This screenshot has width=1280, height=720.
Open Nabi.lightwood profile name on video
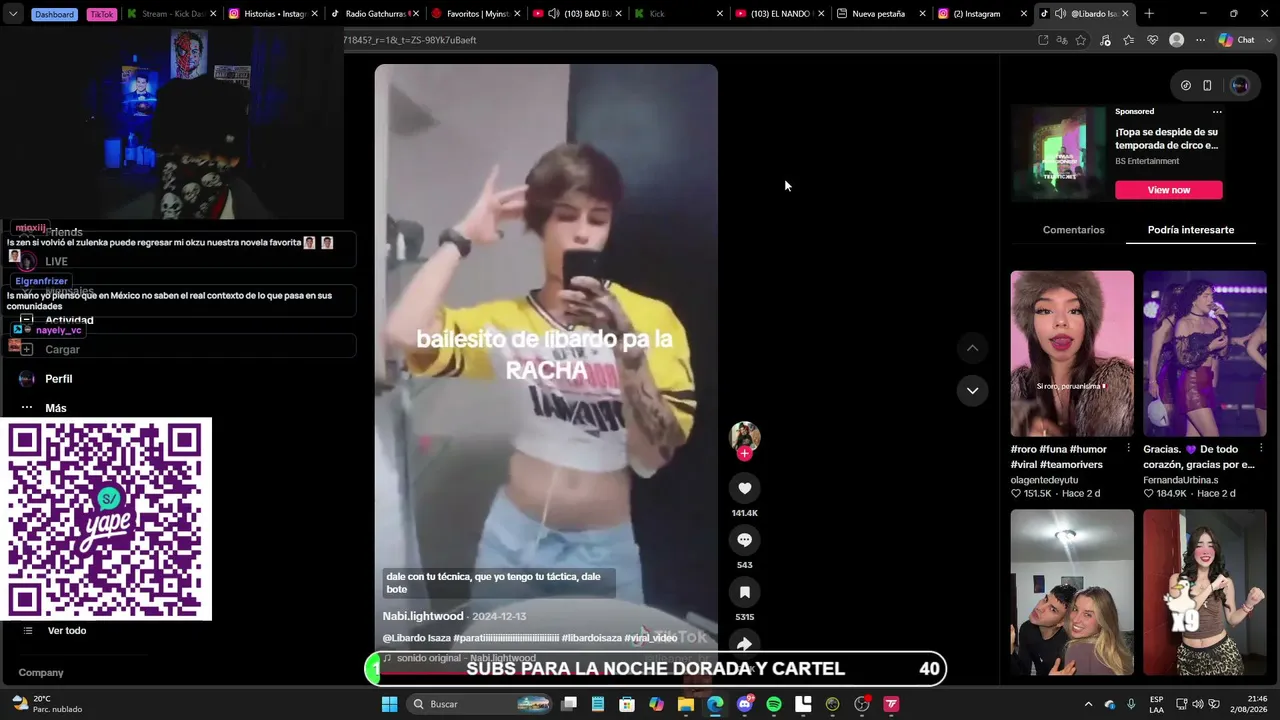pyautogui.click(x=423, y=616)
